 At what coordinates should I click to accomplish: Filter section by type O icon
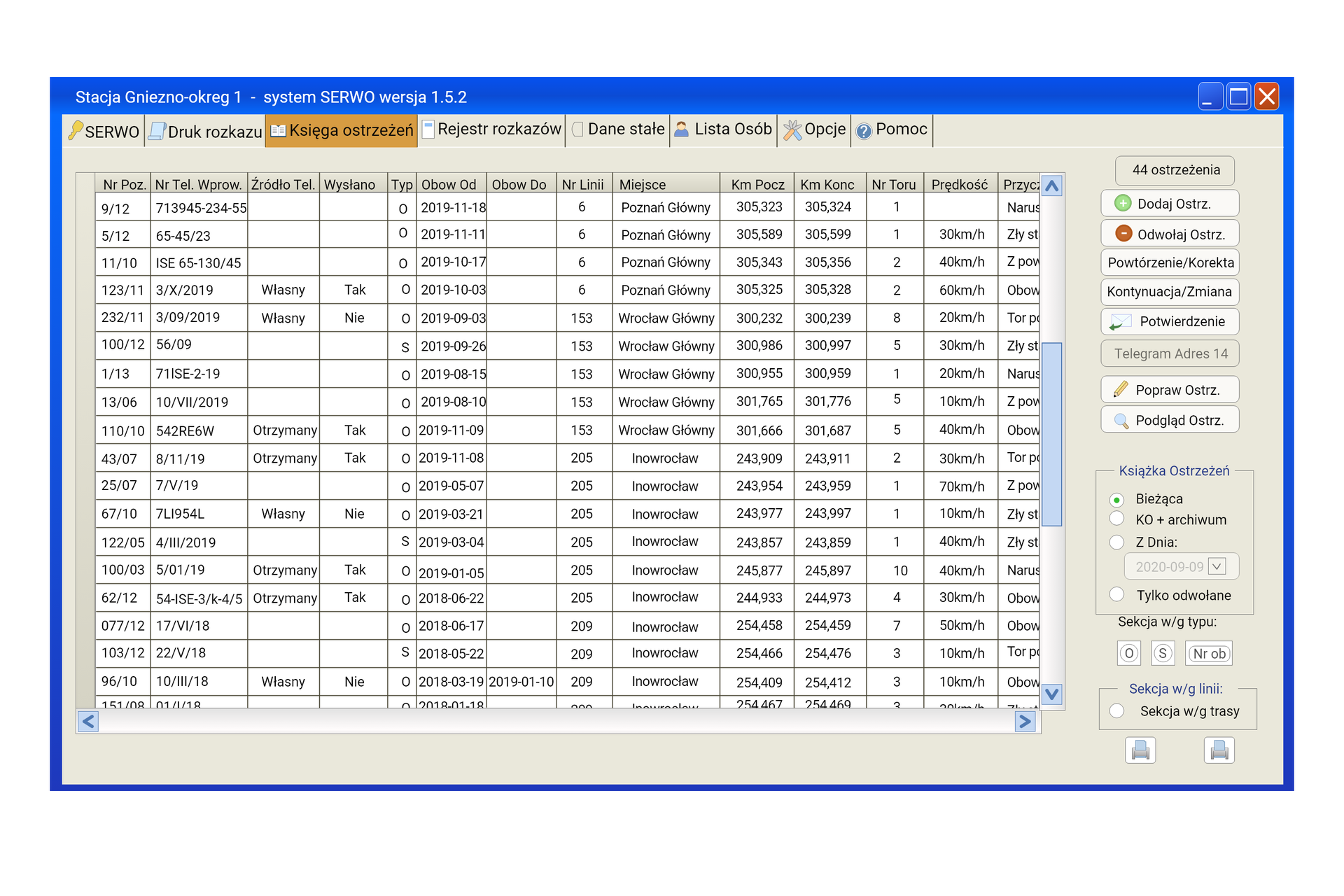pos(1128,653)
